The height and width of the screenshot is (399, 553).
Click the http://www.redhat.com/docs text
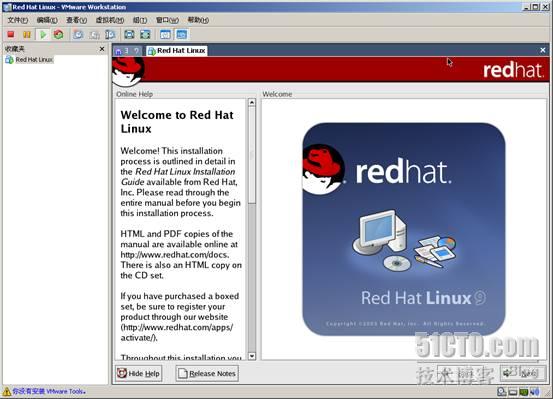point(175,254)
